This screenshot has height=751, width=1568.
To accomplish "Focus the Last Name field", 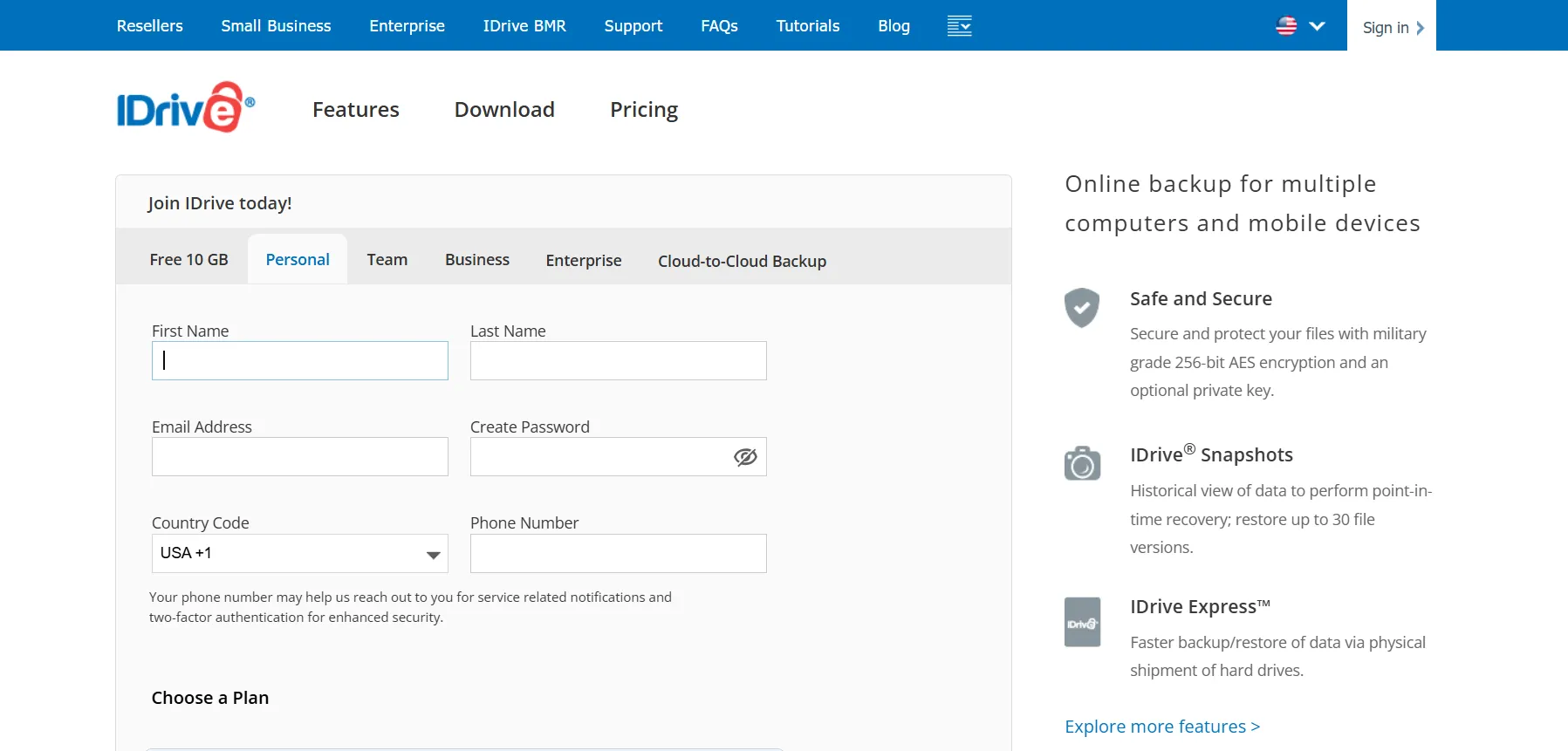I will [619, 361].
